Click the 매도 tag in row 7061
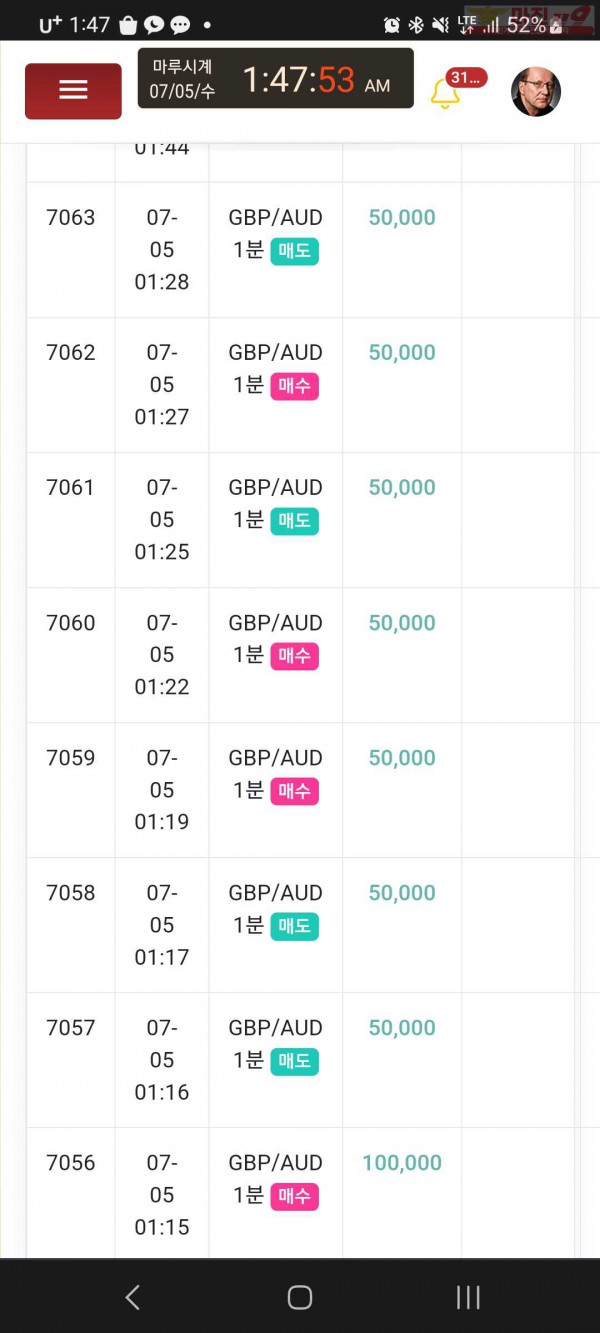The width and height of the screenshot is (600, 1333). [x=294, y=520]
